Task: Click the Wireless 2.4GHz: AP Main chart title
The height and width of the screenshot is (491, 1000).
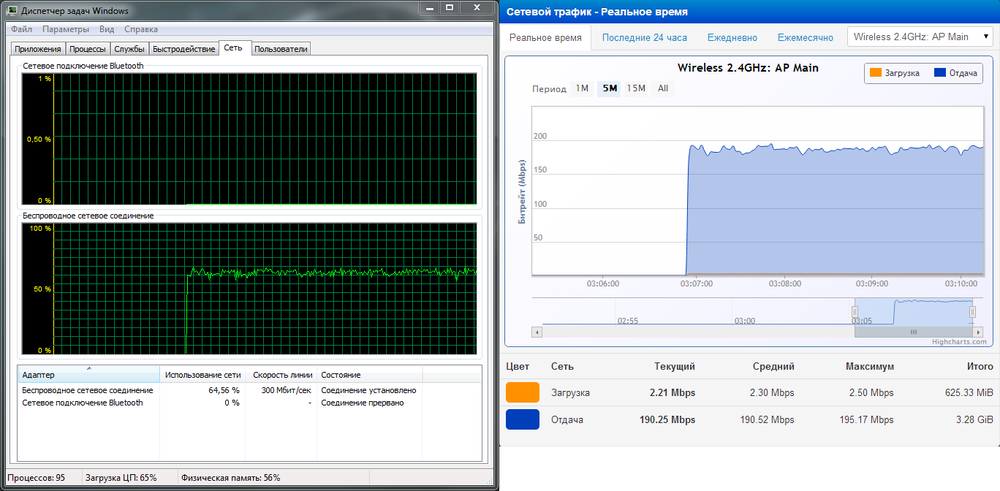Action: 747,68
